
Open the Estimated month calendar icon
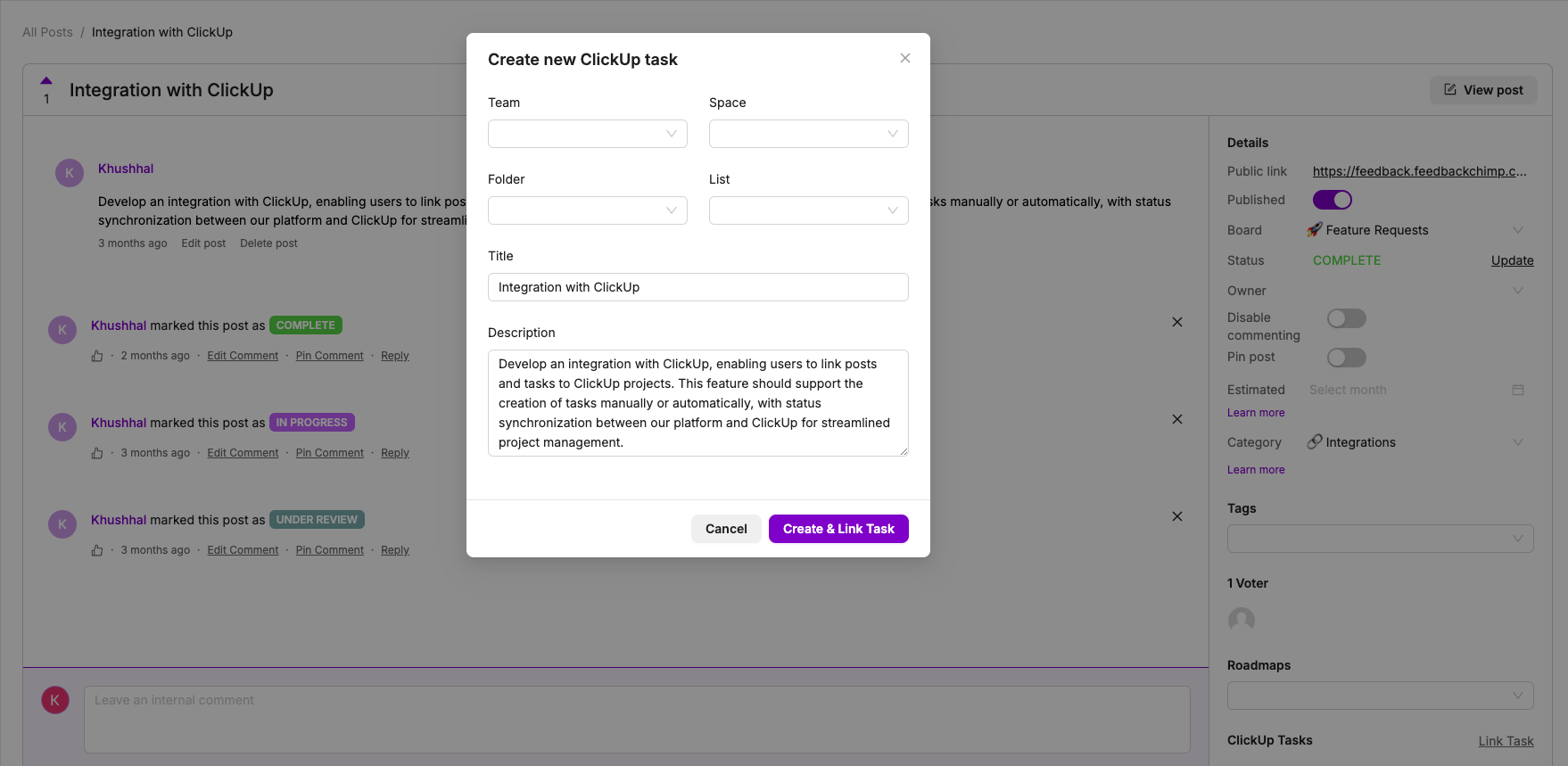(x=1517, y=390)
